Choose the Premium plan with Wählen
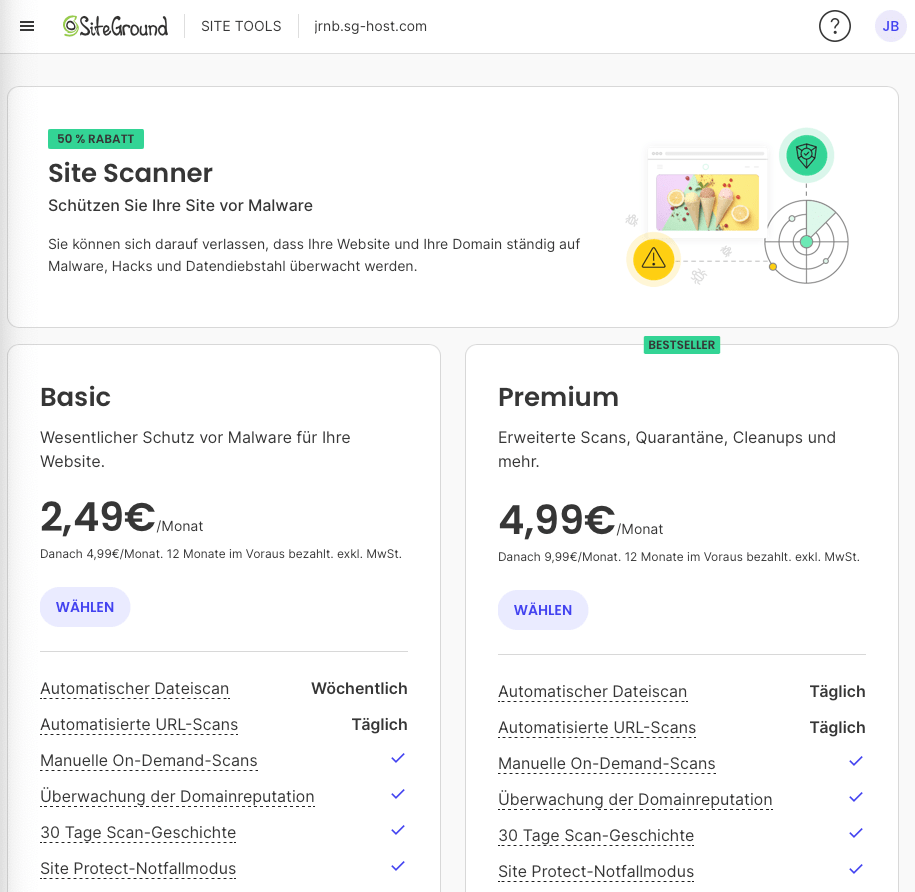Screen dimensions: 915x892 [x=543, y=610]
